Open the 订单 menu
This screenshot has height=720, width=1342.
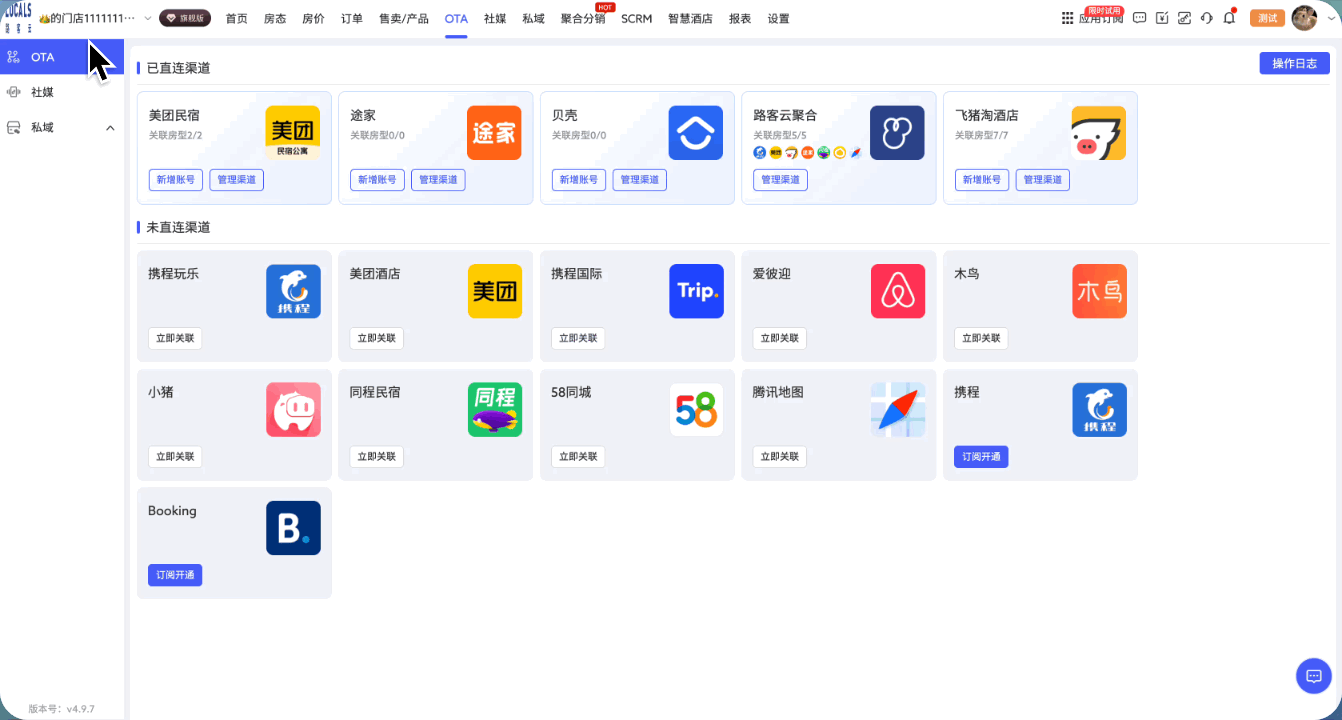coord(352,19)
